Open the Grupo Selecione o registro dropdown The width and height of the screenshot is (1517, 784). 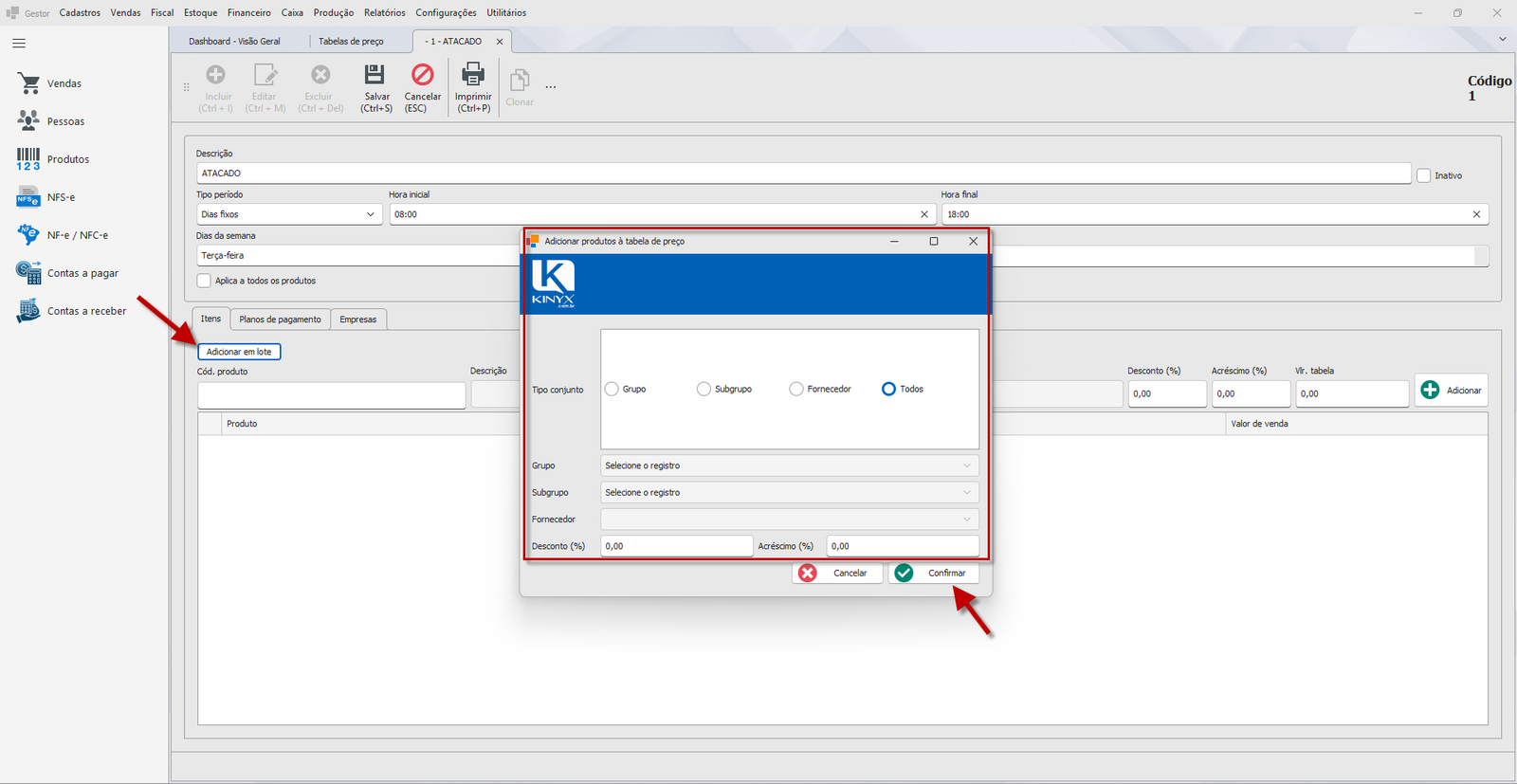[x=790, y=465]
